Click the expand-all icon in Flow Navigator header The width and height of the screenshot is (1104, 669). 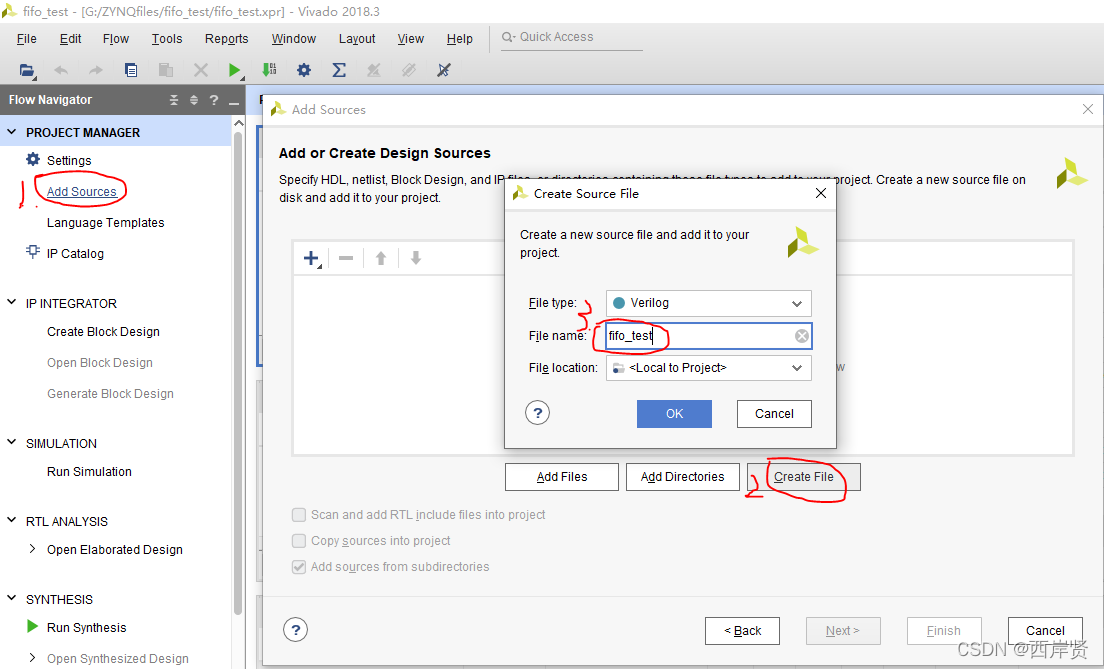[x=194, y=100]
